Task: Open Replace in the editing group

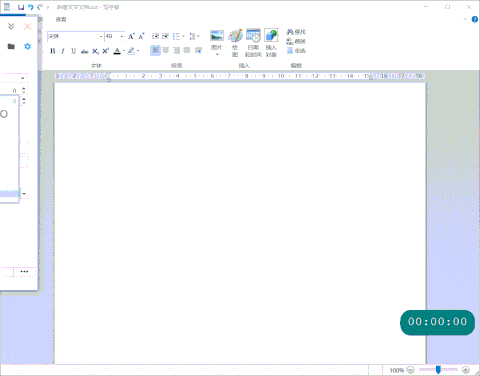Action: [296, 41]
